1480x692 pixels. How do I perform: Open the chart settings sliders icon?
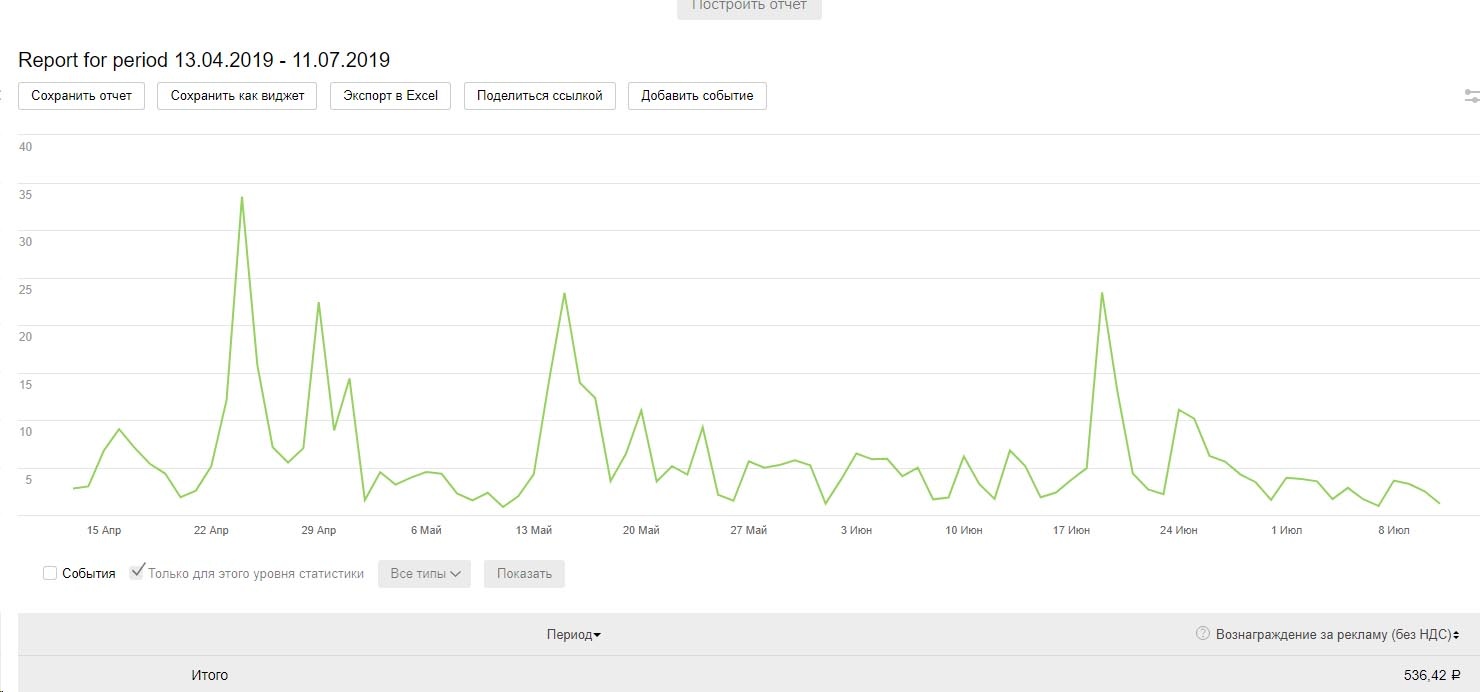[1471, 96]
